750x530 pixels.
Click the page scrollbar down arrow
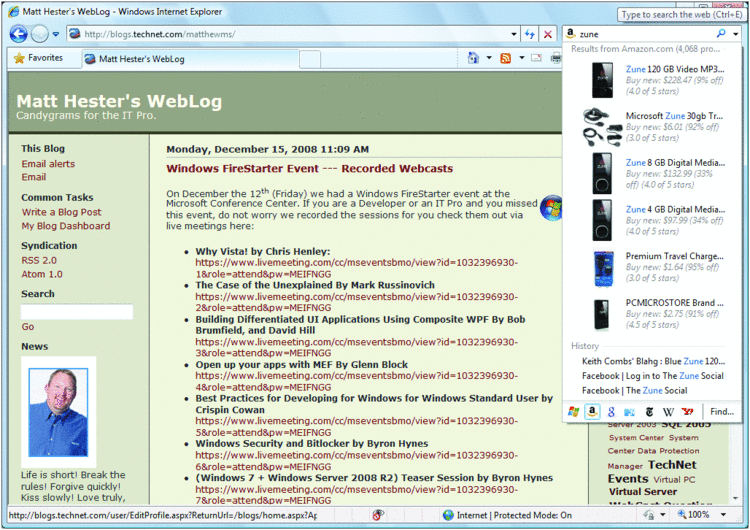(735, 498)
